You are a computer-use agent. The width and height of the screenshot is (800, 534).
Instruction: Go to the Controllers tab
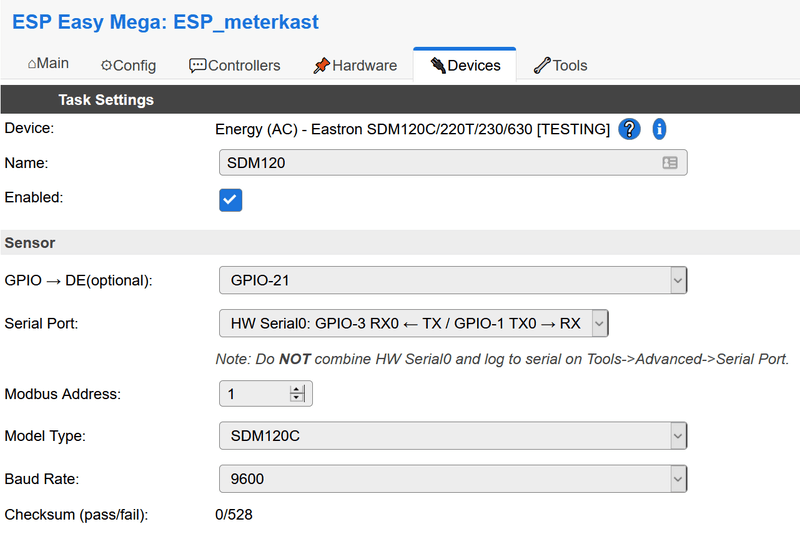coord(235,65)
